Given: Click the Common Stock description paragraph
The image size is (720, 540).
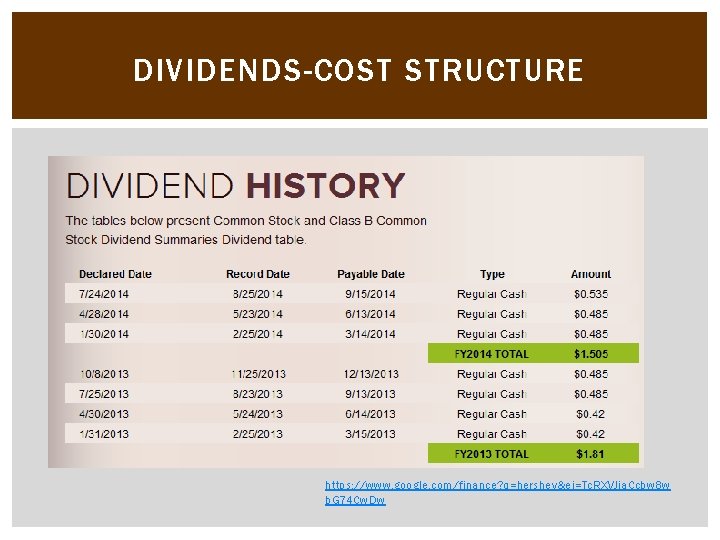Looking at the screenshot, I should click(x=246, y=230).
